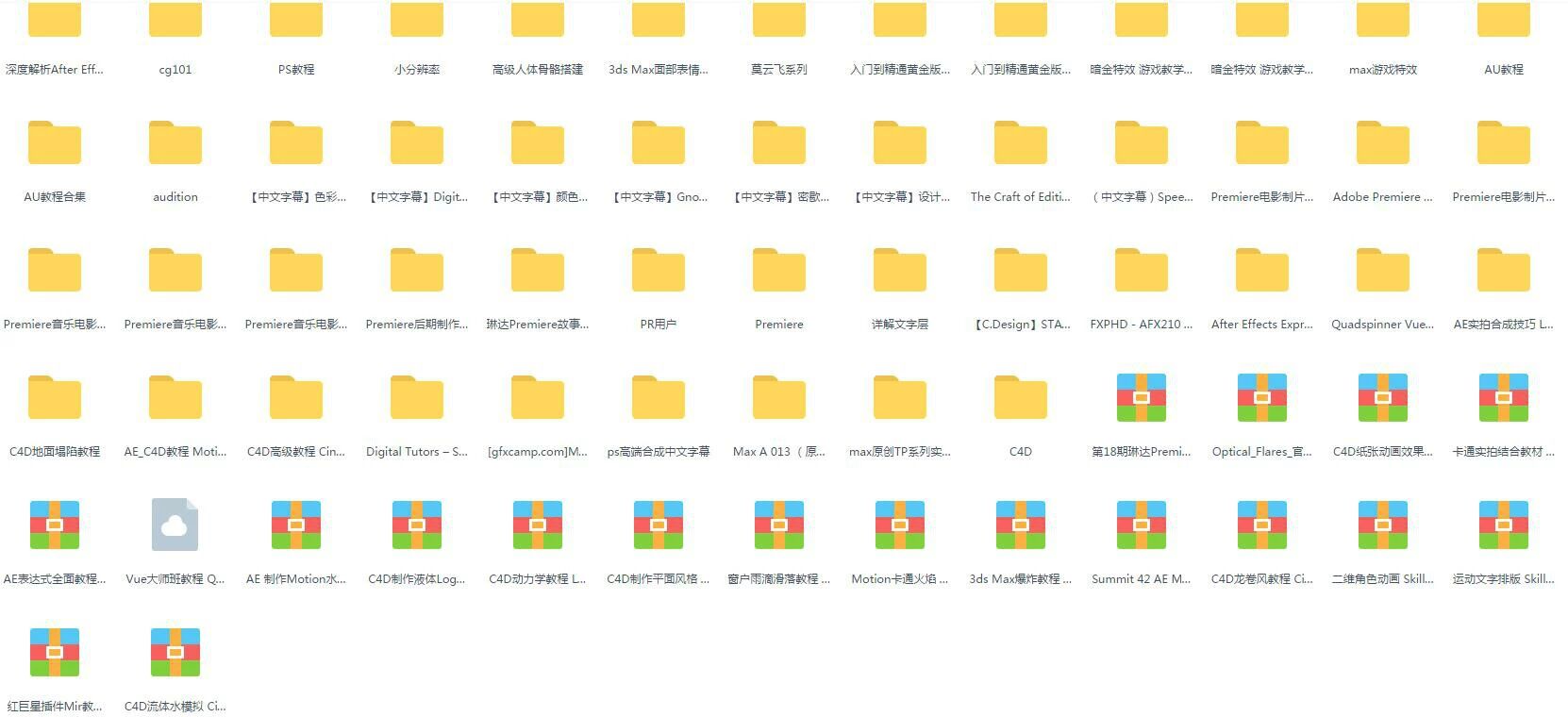The height and width of the screenshot is (717, 1568).
Task: Click the label Max A 013（原...
Action: pos(779,451)
